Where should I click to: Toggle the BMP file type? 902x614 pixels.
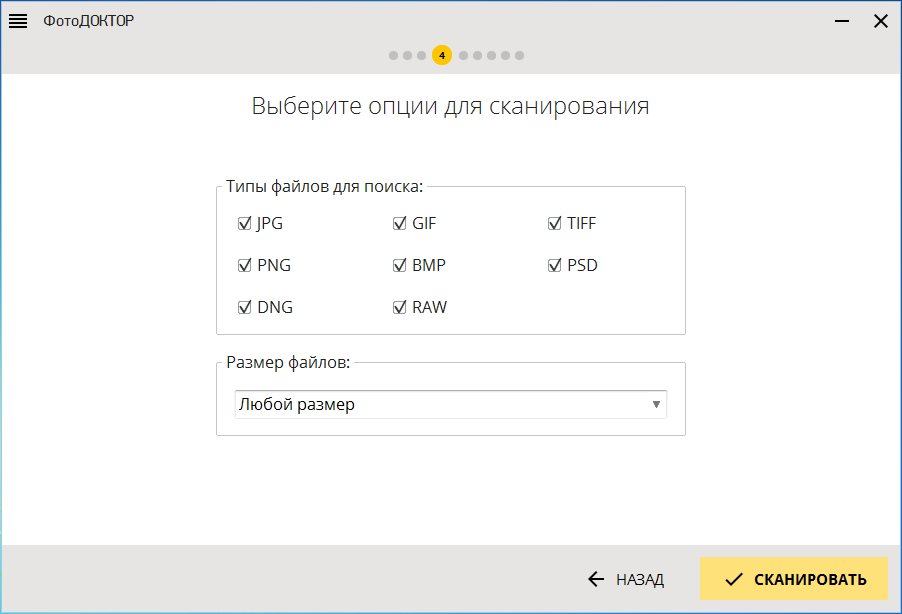click(400, 266)
